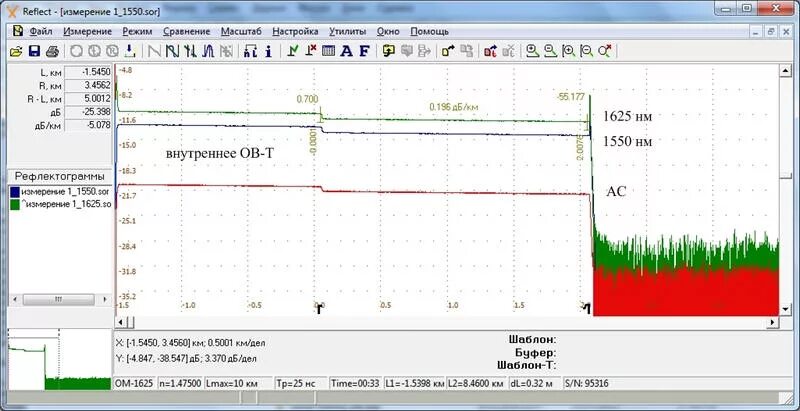The height and width of the screenshot is (411, 800).
Task: Click the trace list horizontal scrollbar thumb
Action: pos(58,299)
